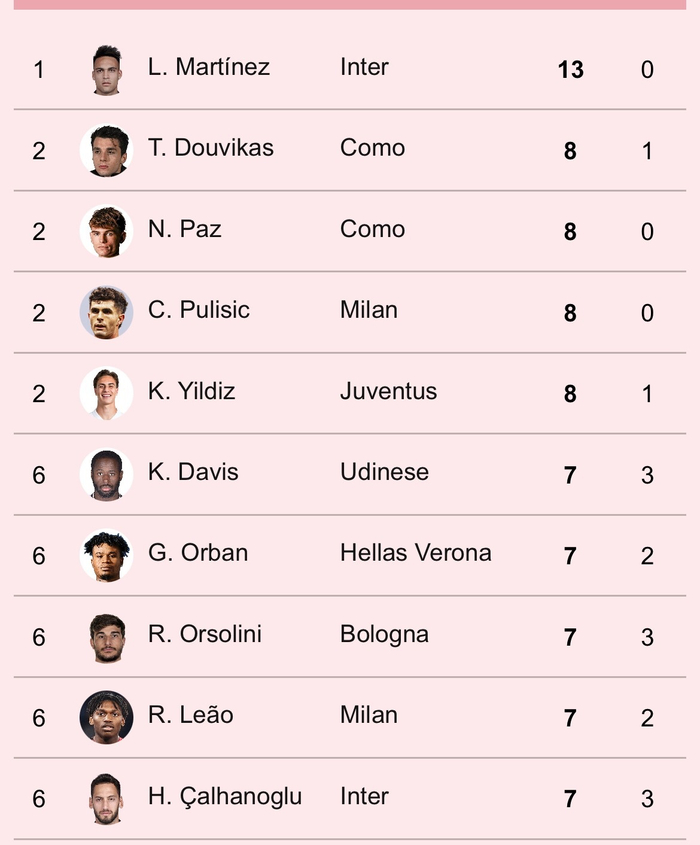Image resolution: width=700 pixels, height=845 pixels.
Task: Open H. Çalhanoglu's player photo
Action: (x=106, y=798)
